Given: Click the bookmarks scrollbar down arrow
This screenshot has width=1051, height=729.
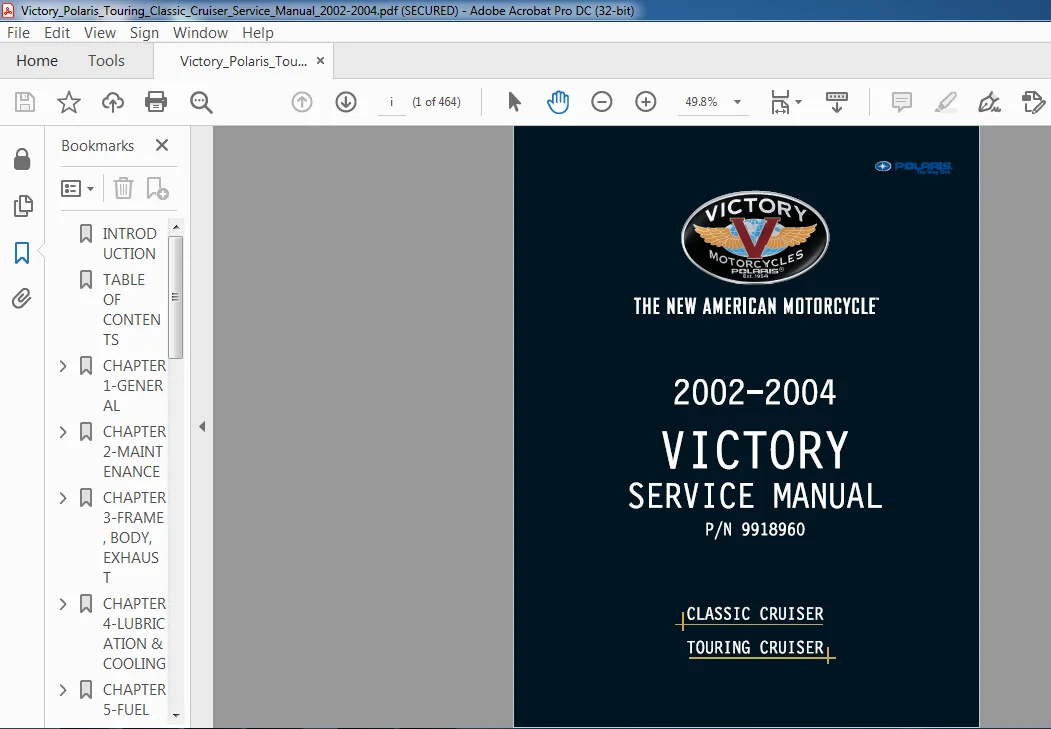Looking at the screenshot, I should point(176,716).
